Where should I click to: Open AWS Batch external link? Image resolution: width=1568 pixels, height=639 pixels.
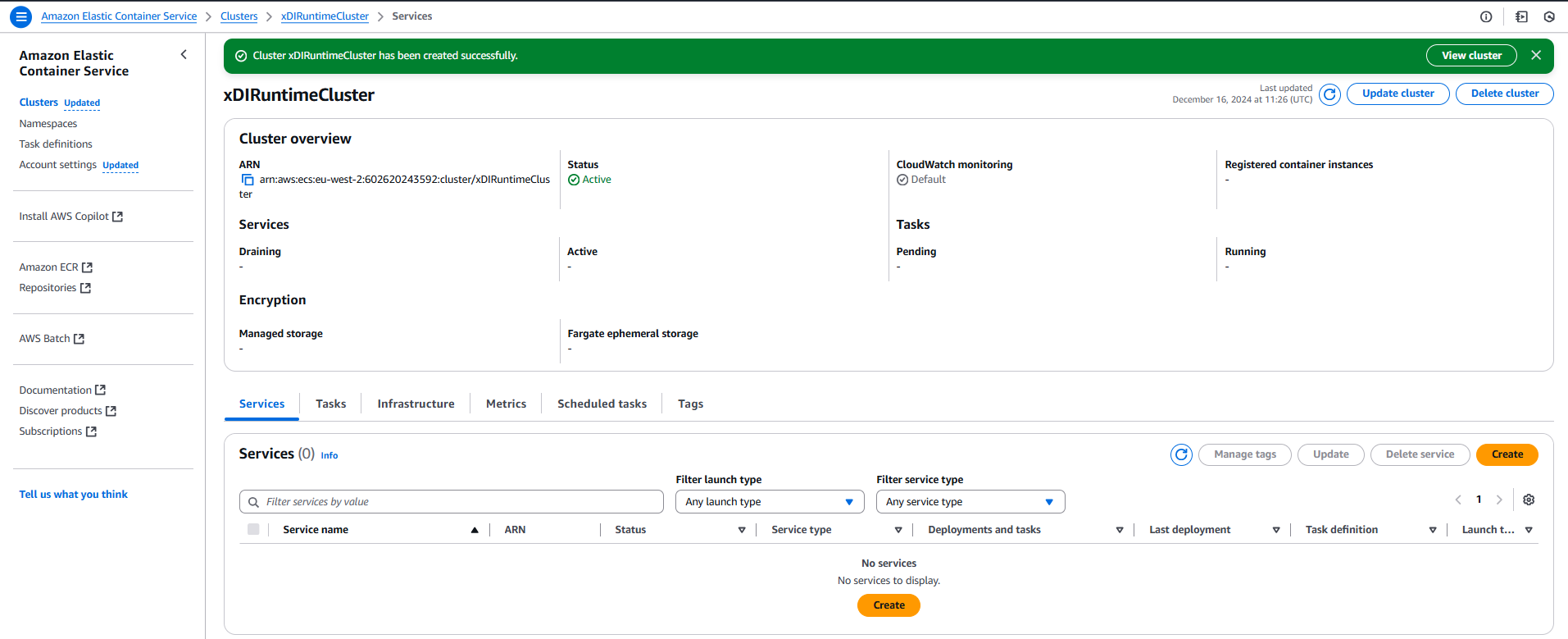52,339
